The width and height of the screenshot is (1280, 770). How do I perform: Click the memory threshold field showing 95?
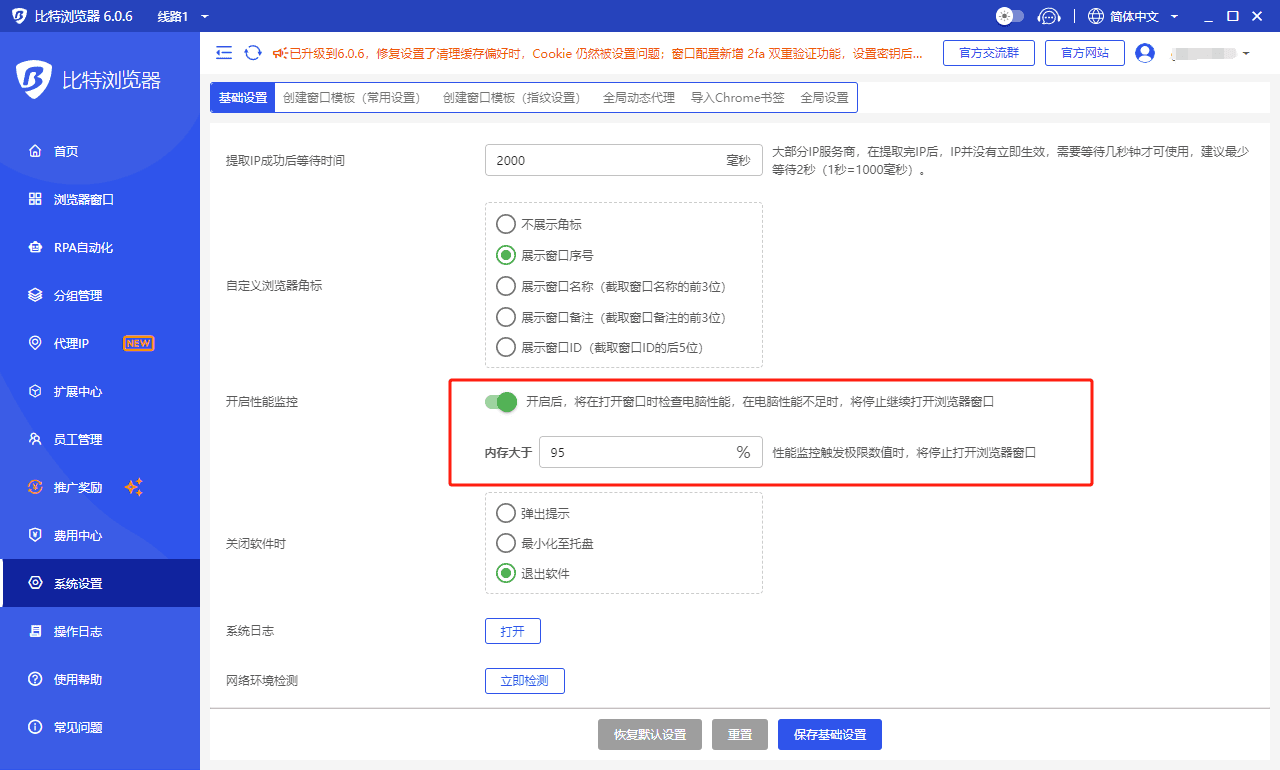(650, 452)
